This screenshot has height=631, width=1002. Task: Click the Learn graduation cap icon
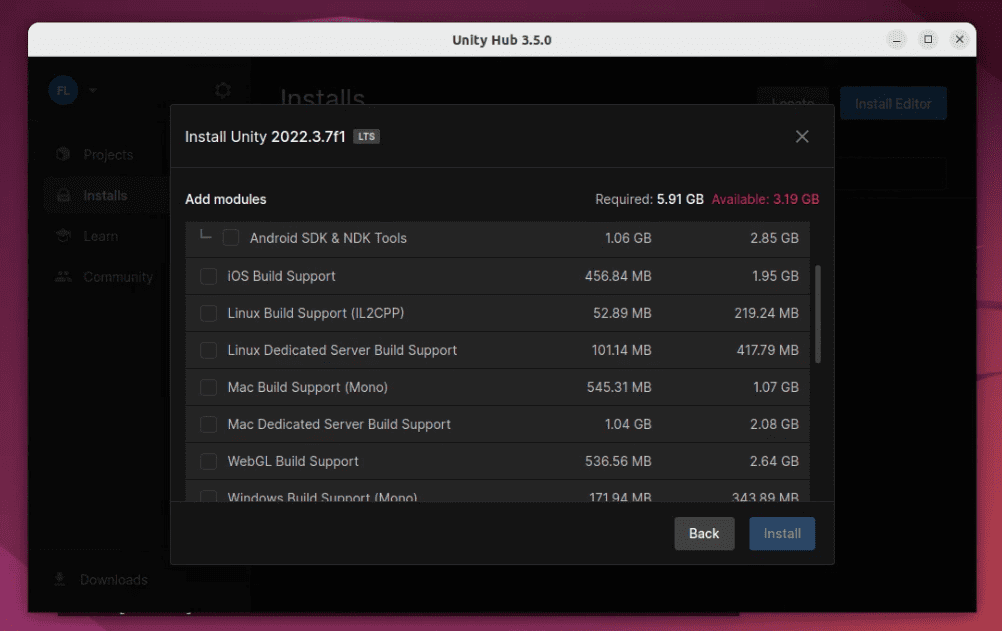[x=63, y=236]
